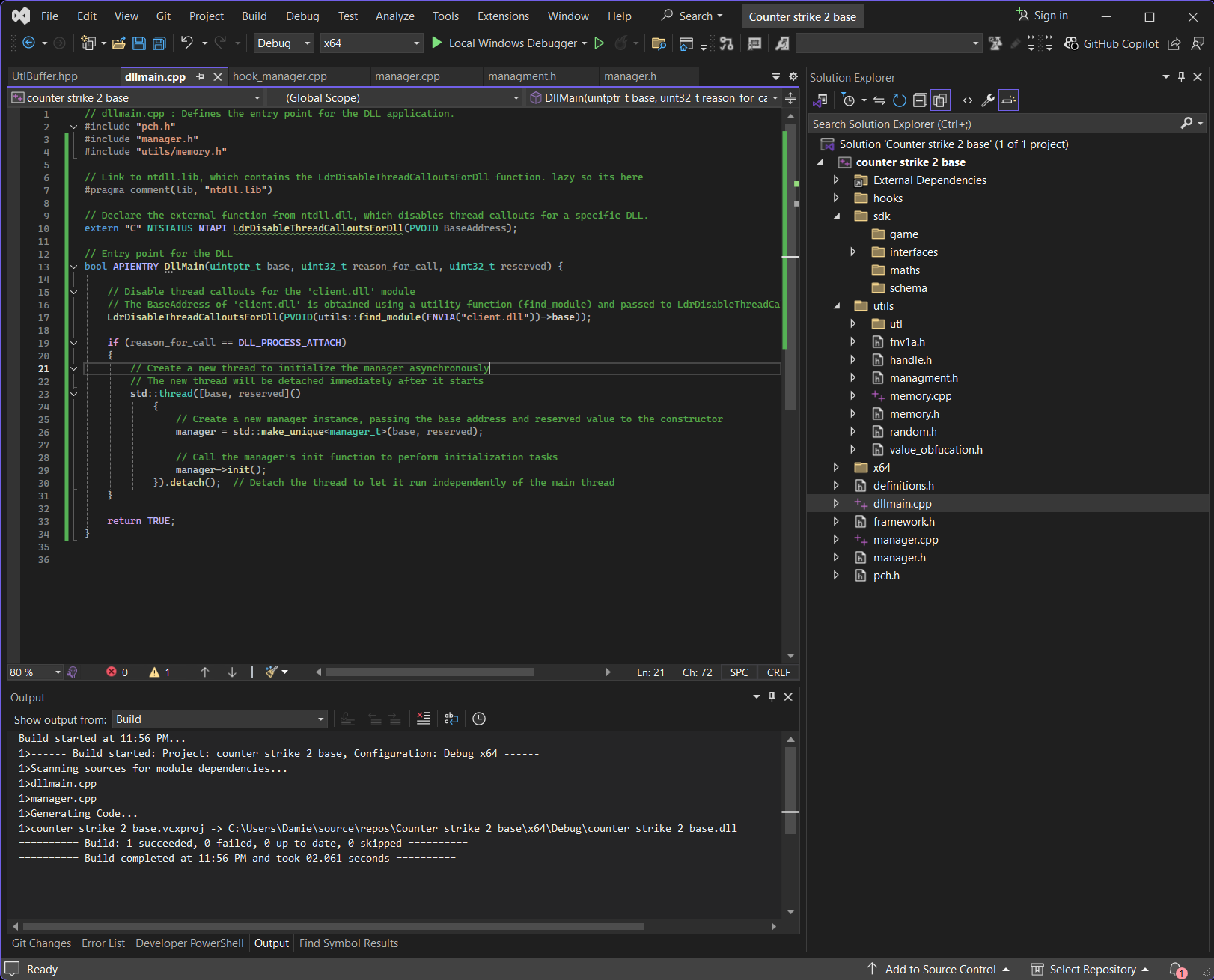The height and width of the screenshot is (980, 1214).
Task: Save the current file with Save icon
Action: click(139, 43)
